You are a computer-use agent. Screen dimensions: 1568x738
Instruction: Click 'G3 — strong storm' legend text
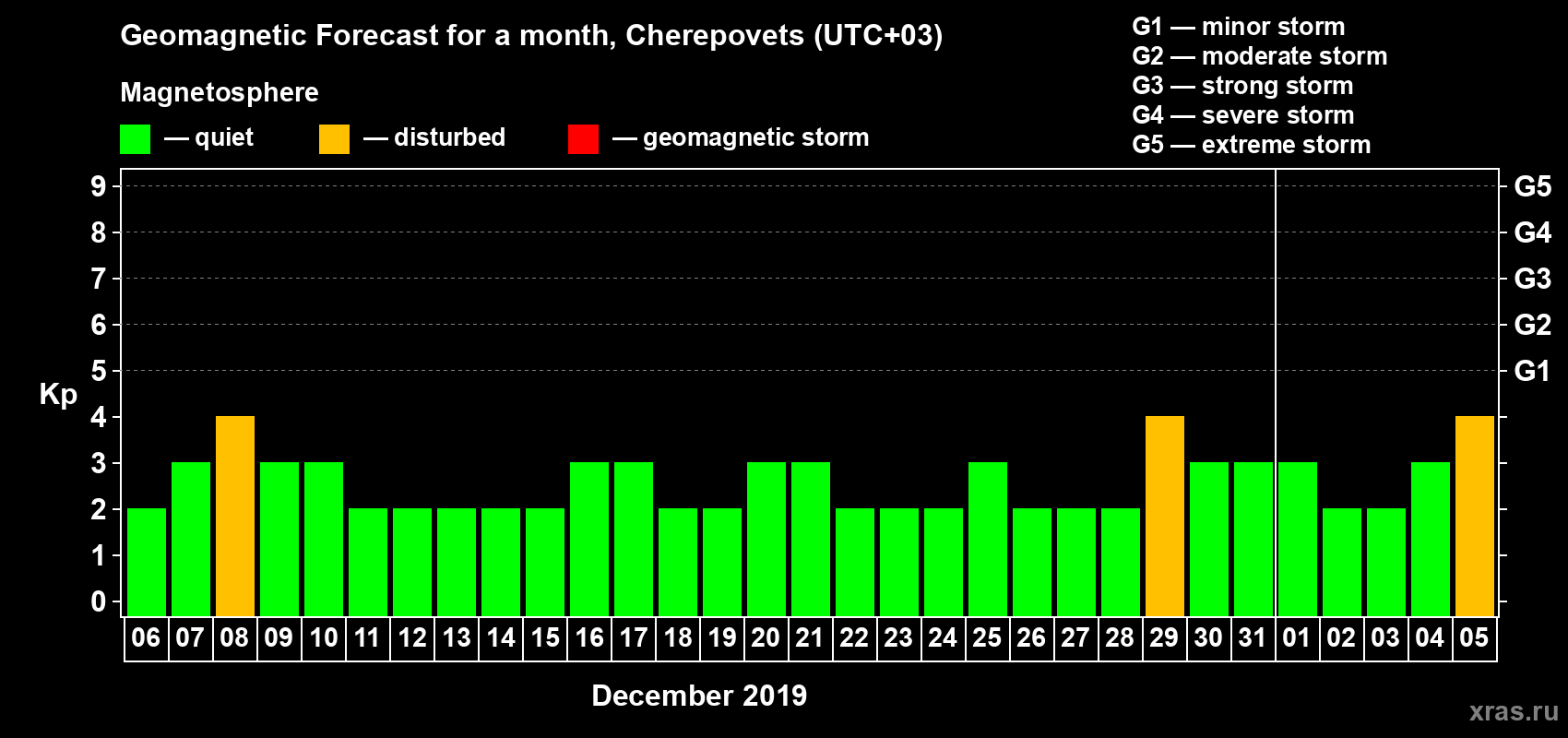coord(1242,86)
